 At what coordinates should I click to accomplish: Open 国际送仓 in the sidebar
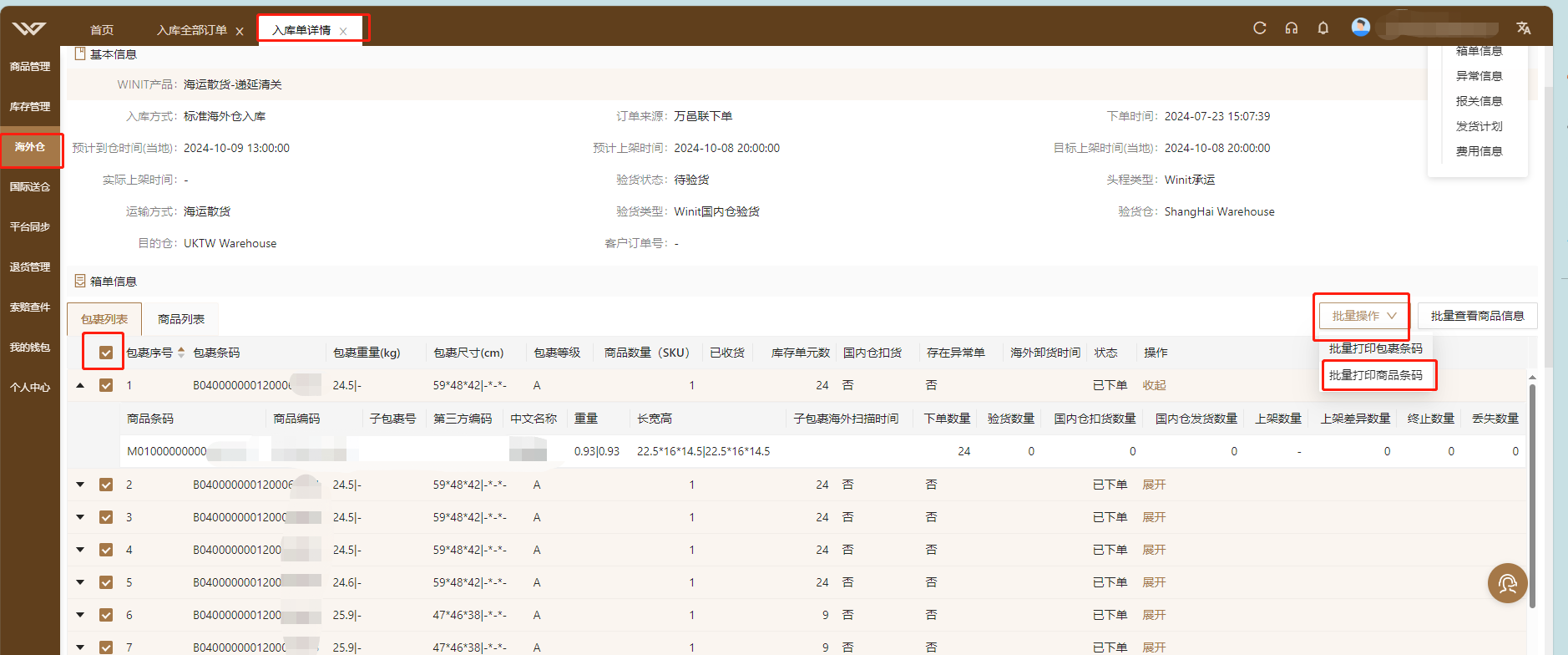30,186
